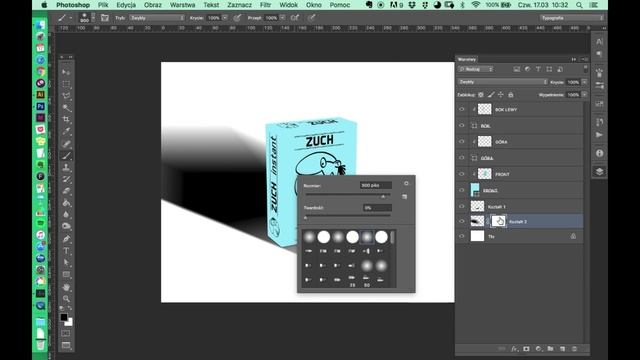Click the Twardość hardness input field
The height and width of the screenshot is (360, 640).
point(377,208)
